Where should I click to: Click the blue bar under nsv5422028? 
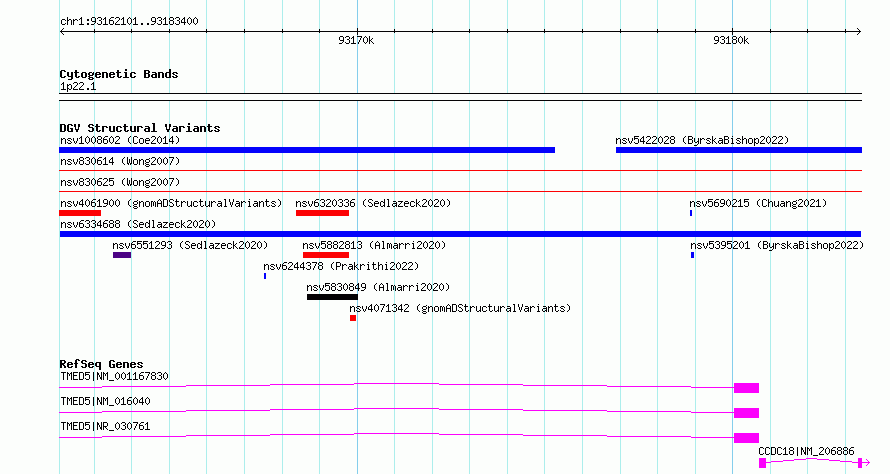[x=738, y=150]
